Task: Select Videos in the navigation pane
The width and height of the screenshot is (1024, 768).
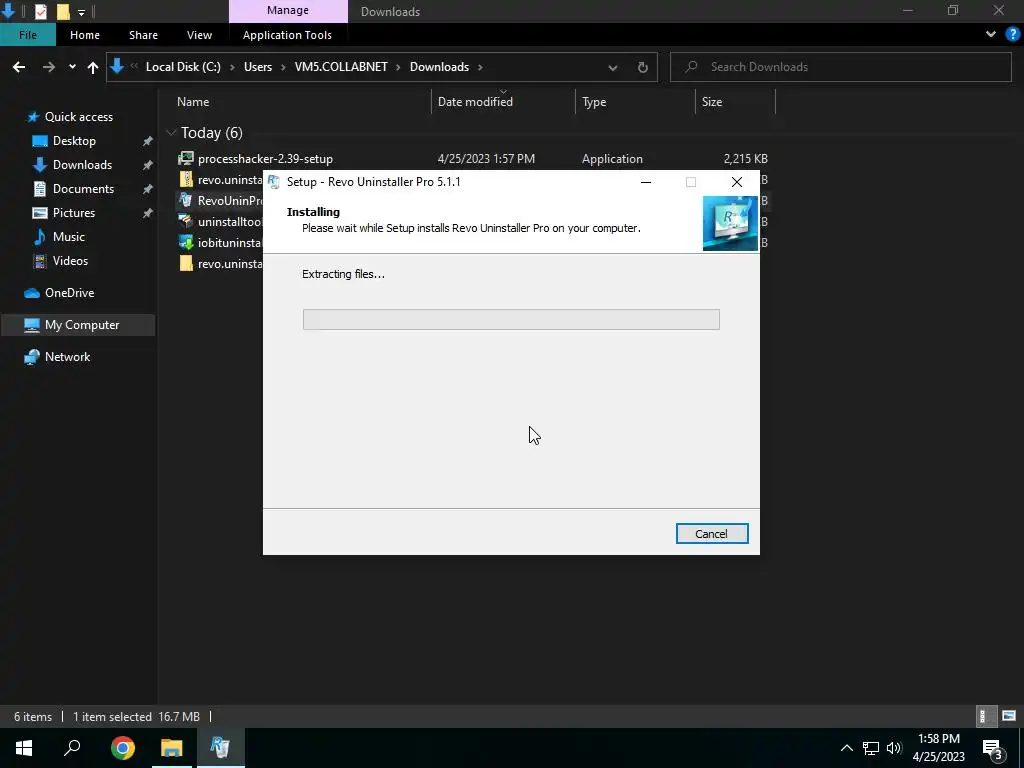Action: point(70,261)
